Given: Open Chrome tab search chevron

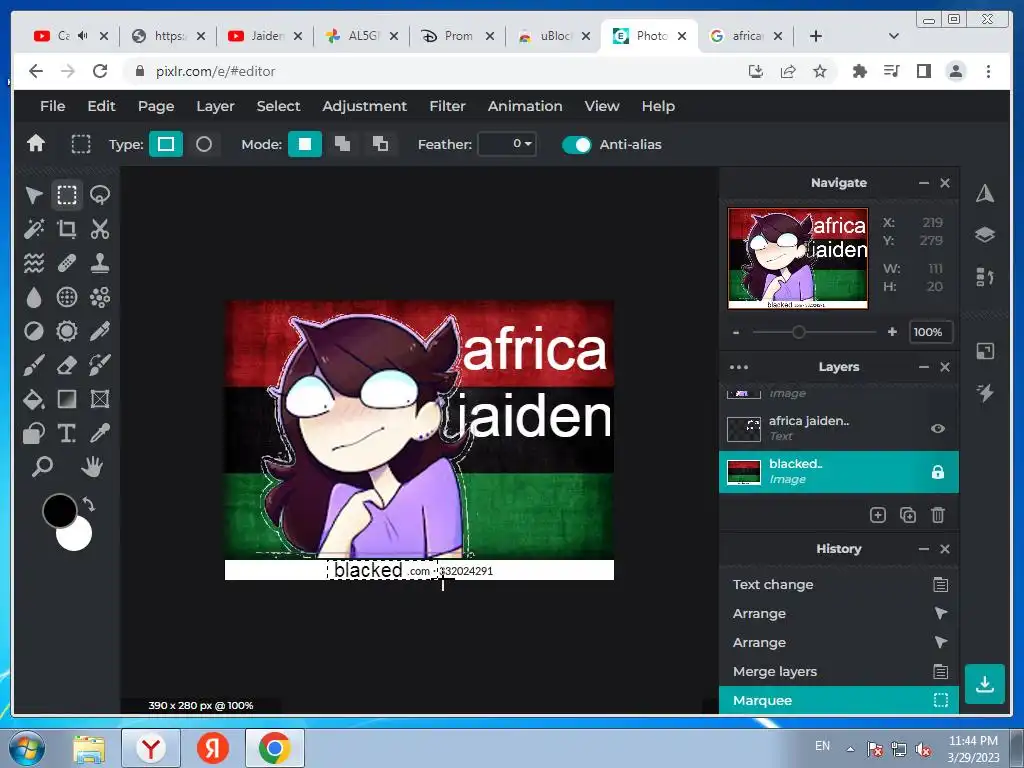Looking at the screenshot, I should [893, 36].
